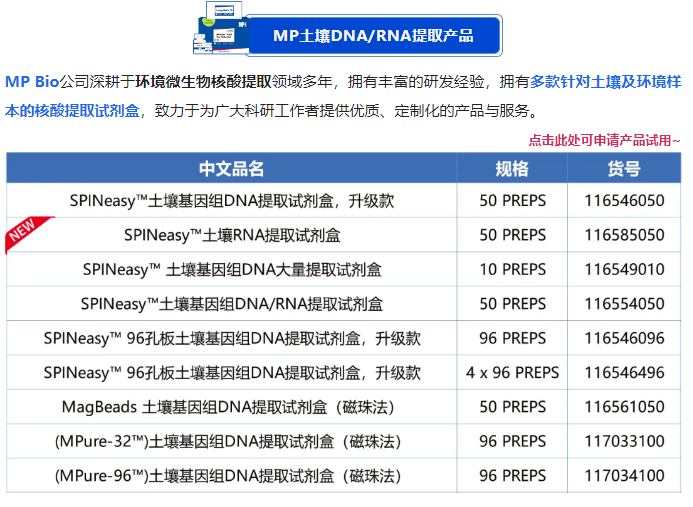Select the 中文品名 column header

(232, 168)
